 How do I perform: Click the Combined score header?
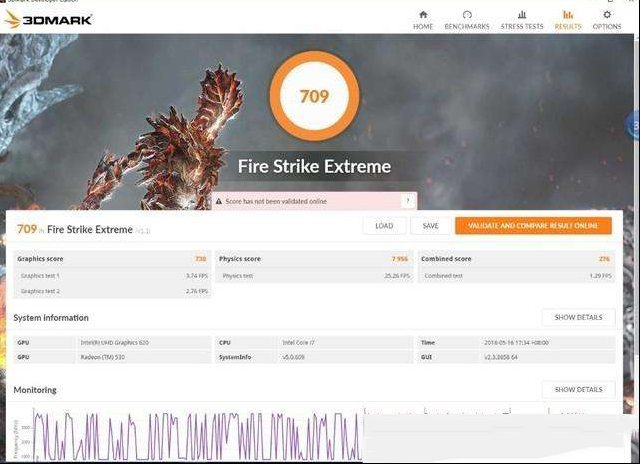[516, 259]
